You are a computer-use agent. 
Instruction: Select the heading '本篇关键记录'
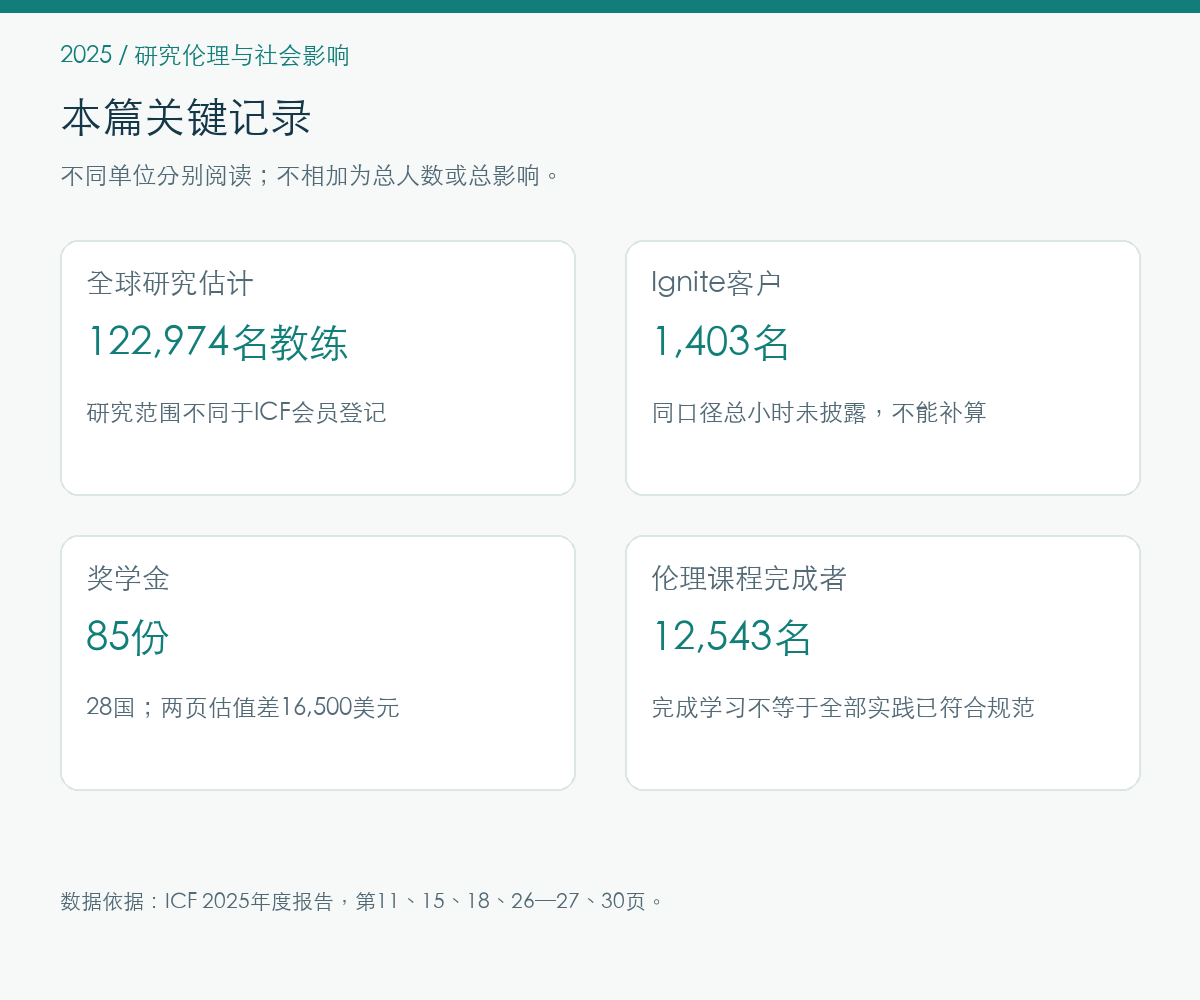[186, 118]
